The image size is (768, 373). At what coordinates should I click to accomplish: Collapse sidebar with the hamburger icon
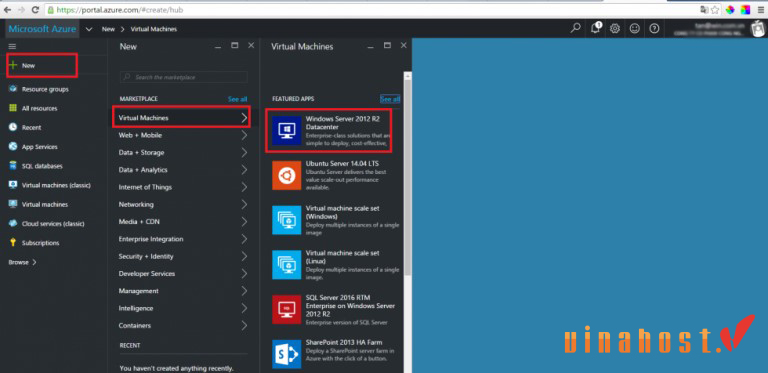coord(13,47)
